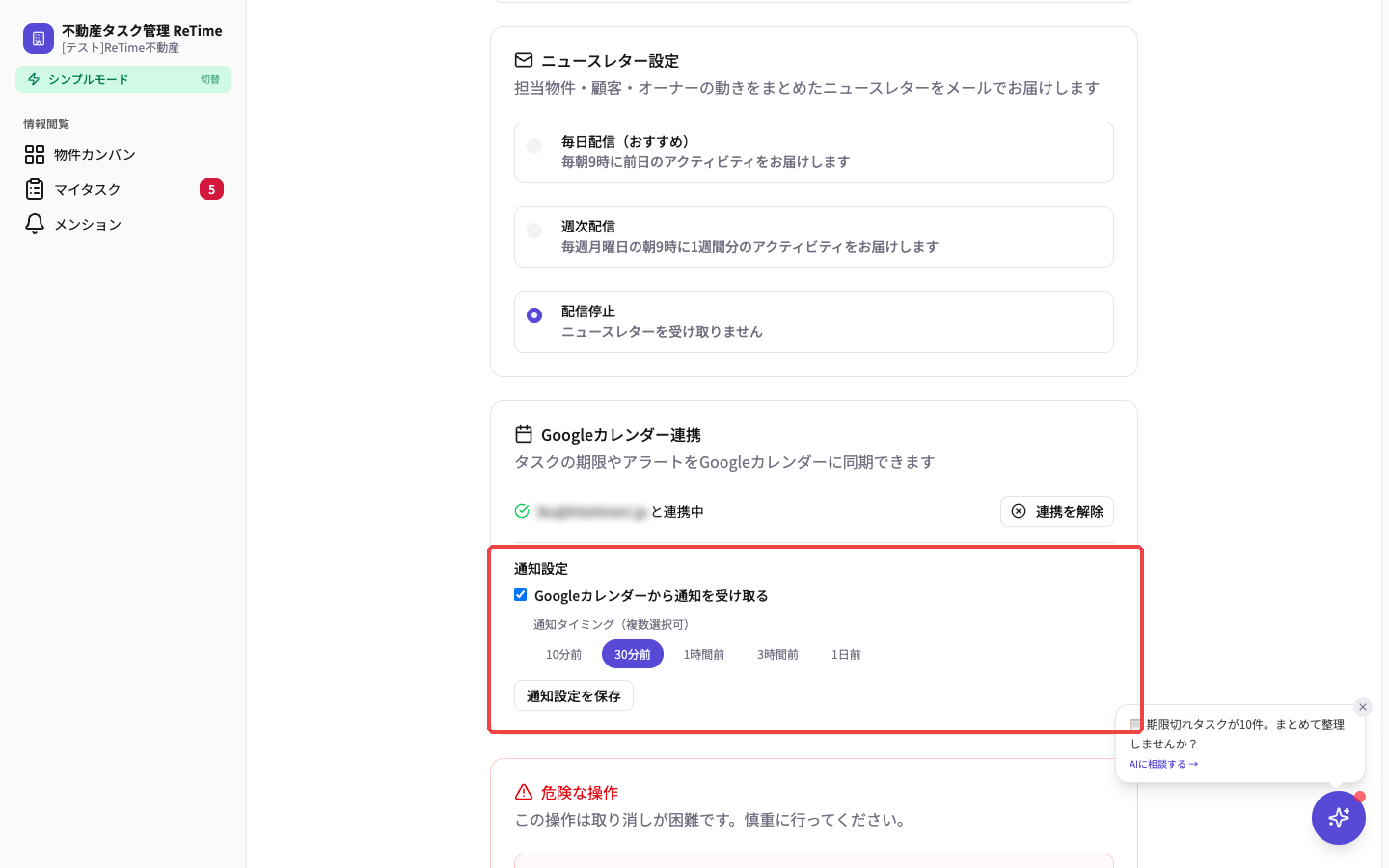
Task: Click 通知設定を保存 button
Action: pos(574,695)
